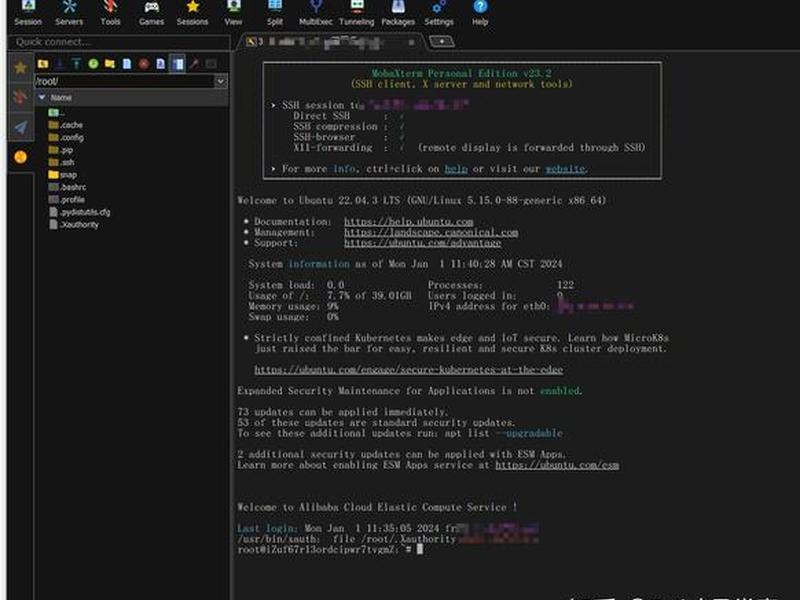Screen dimensions: 800x600
Task: Select the .cache folder
Action: (66, 125)
